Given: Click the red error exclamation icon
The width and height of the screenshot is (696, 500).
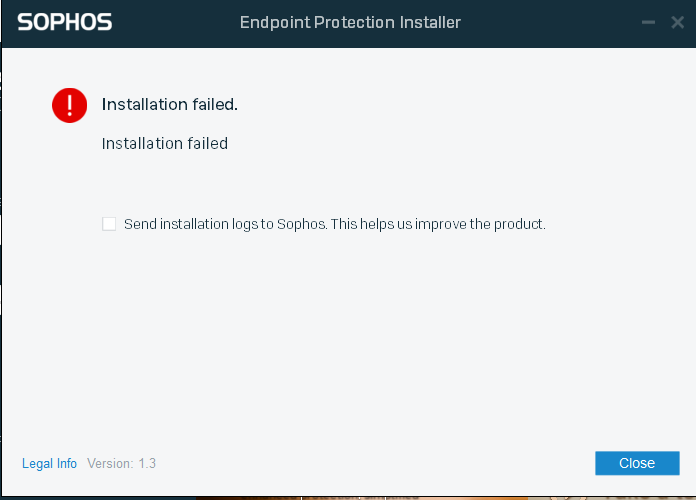Looking at the screenshot, I should [70, 105].
